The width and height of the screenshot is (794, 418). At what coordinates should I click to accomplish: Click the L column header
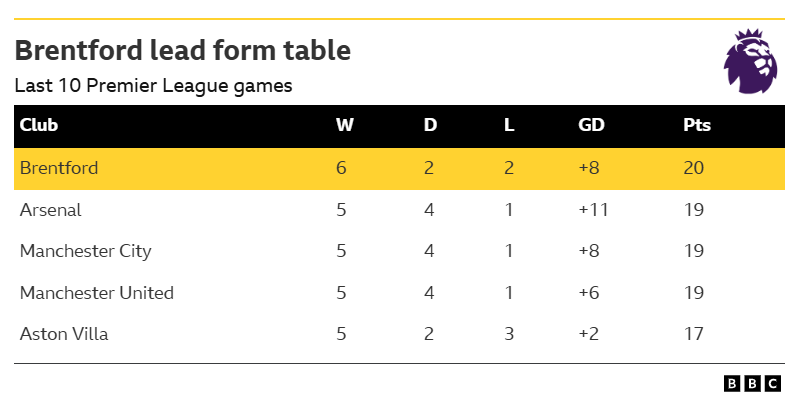(x=509, y=126)
